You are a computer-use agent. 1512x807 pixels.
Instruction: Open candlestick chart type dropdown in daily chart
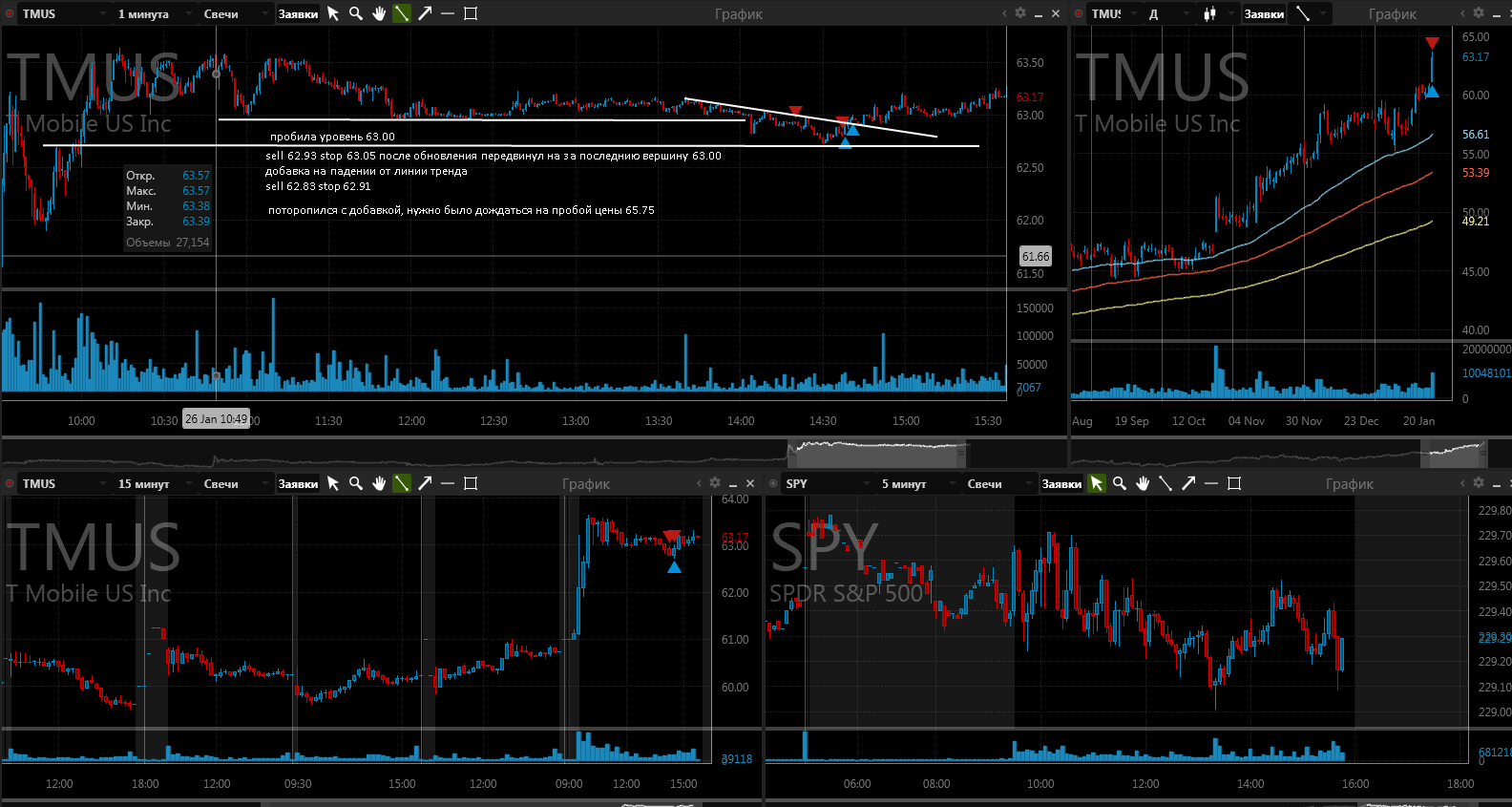tap(1218, 13)
